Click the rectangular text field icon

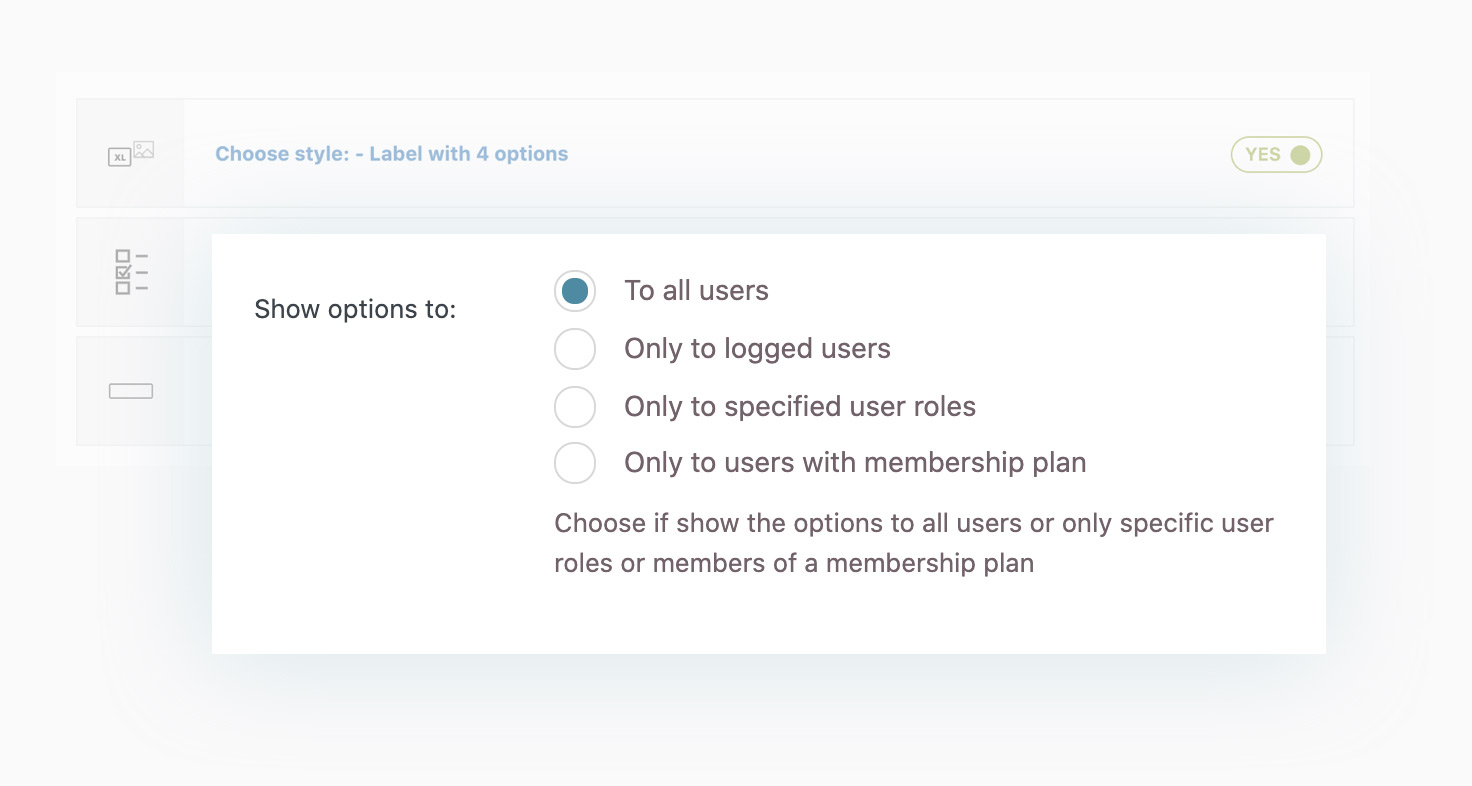click(x=131, y=391)
